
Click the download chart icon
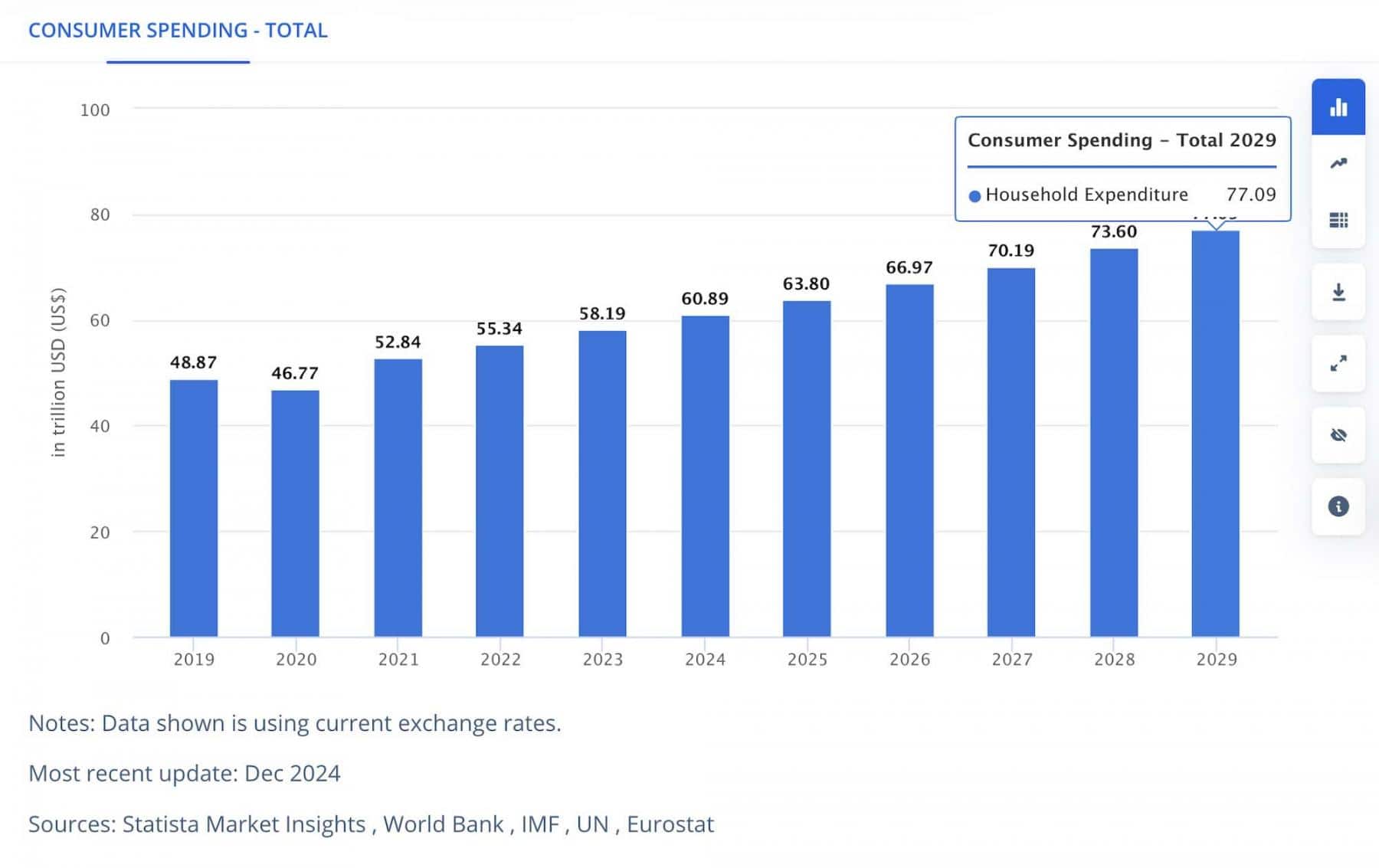1338,292
